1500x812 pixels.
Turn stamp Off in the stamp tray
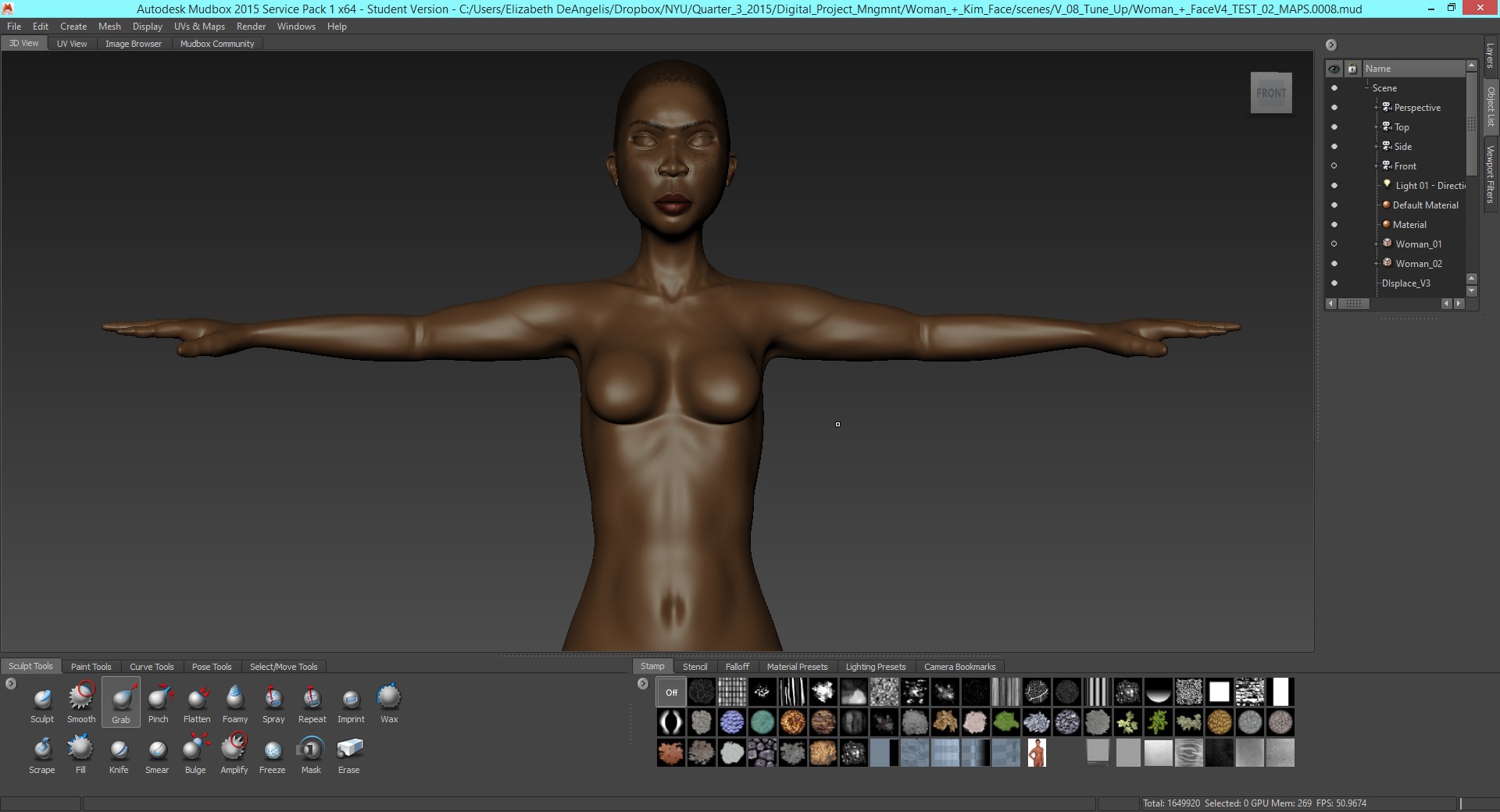point(671,692)
